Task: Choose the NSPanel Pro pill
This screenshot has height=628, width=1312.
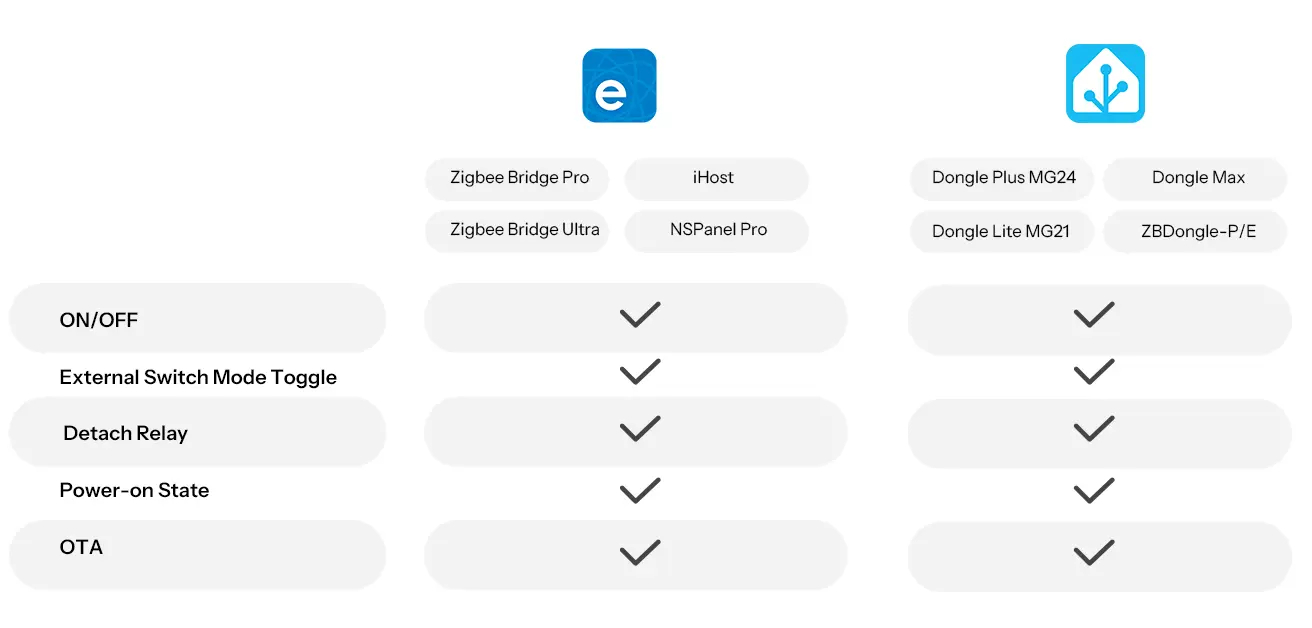Action: pos(718,230)
